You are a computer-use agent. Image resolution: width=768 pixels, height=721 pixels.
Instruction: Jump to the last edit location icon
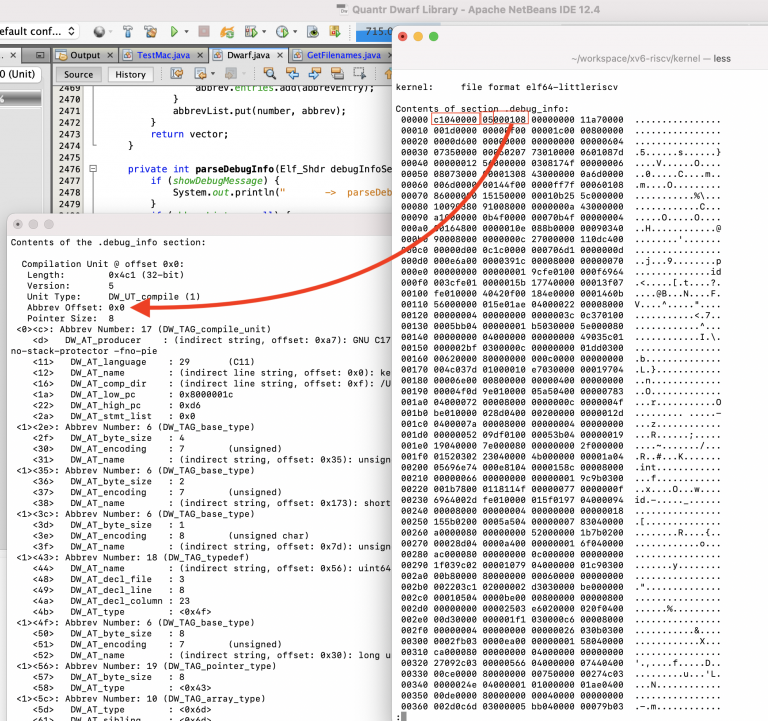click(x=177, y=73)
